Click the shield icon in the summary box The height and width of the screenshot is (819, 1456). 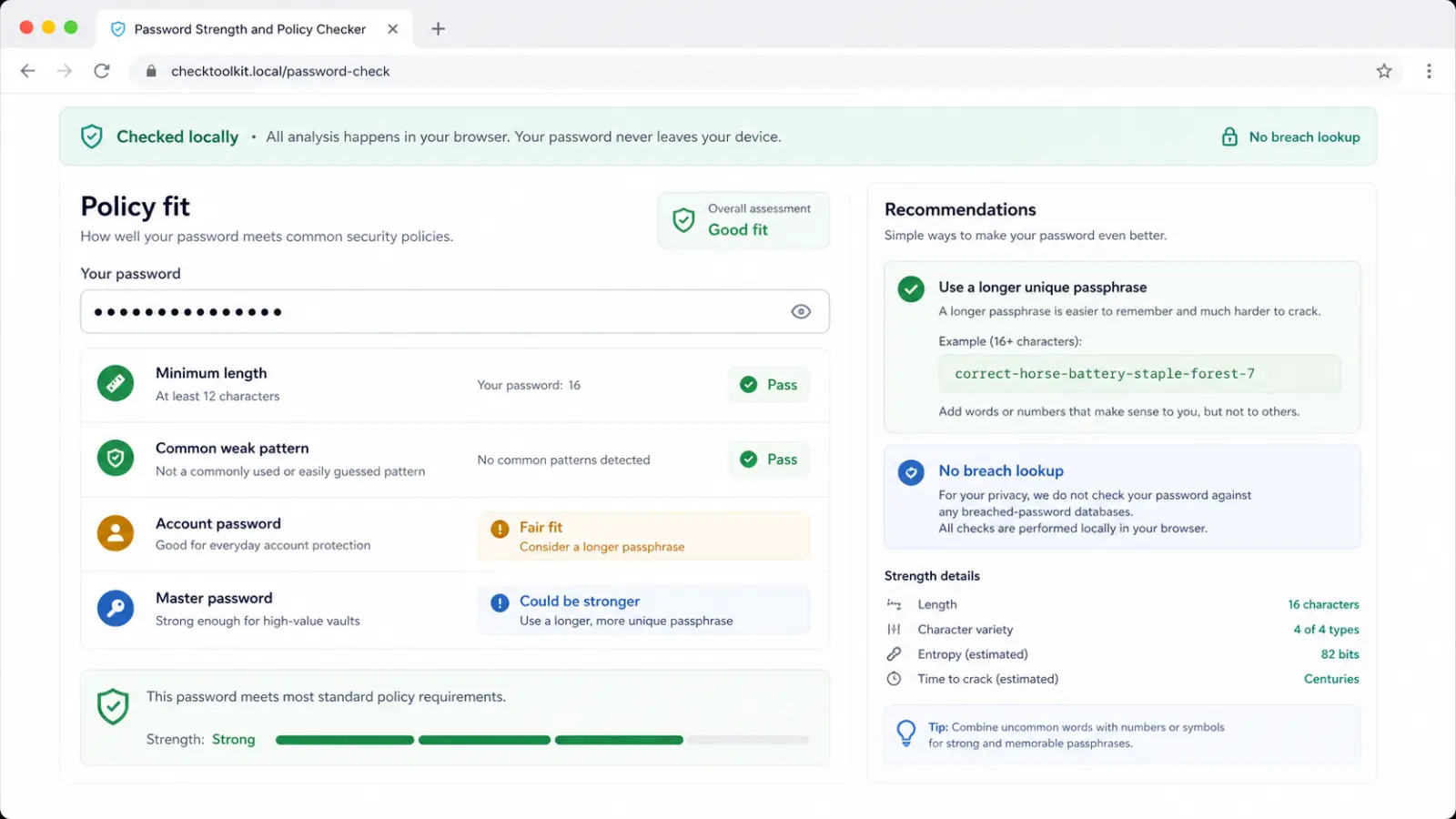(113, 707)
